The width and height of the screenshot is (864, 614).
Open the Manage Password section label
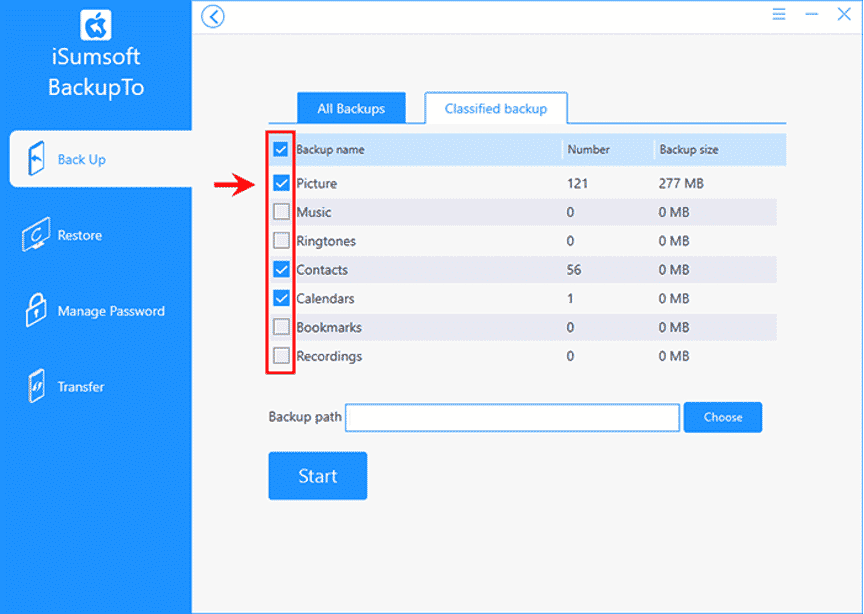click(x=111, y=311)
